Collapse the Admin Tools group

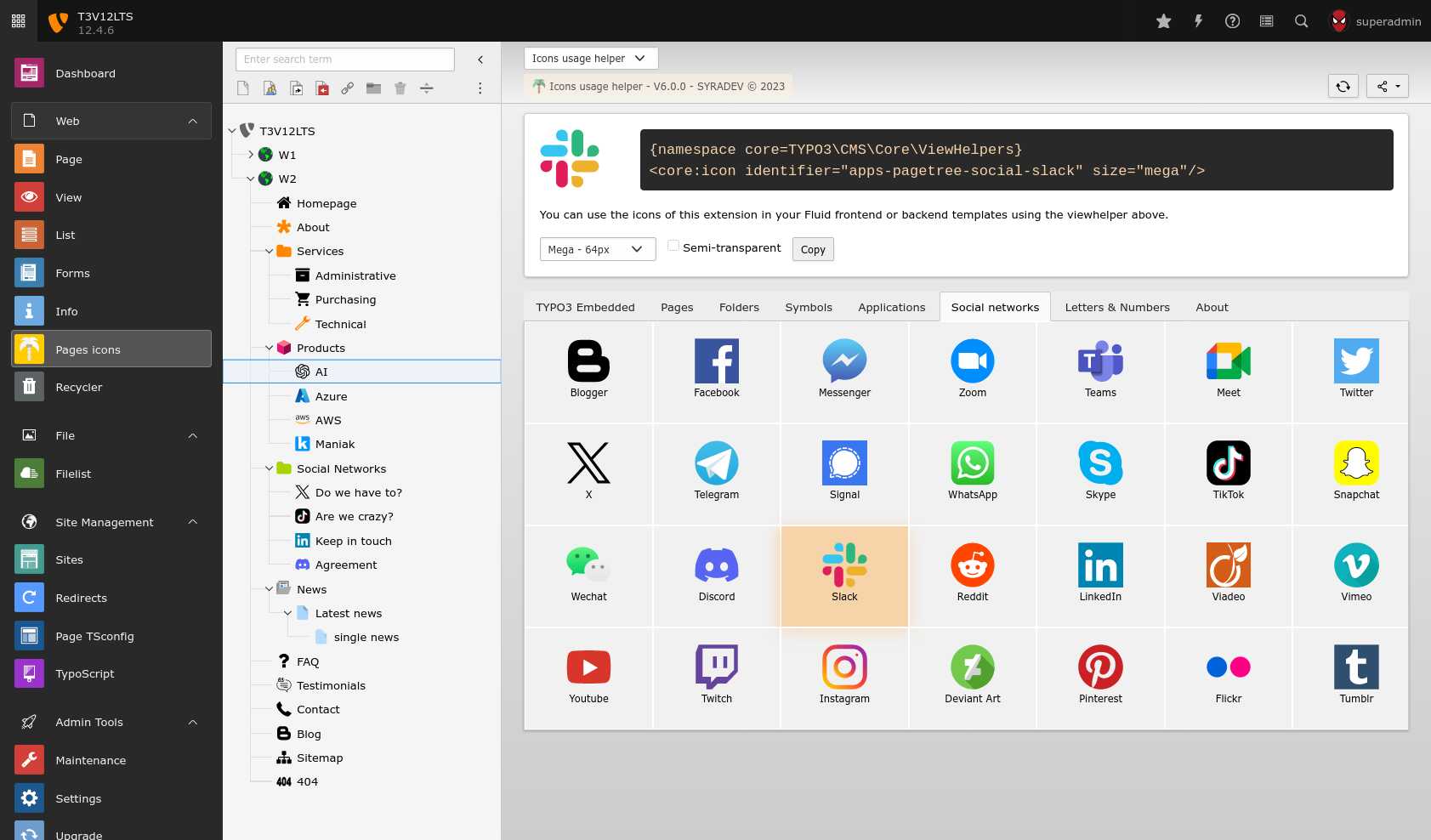(x=193, y=722)
